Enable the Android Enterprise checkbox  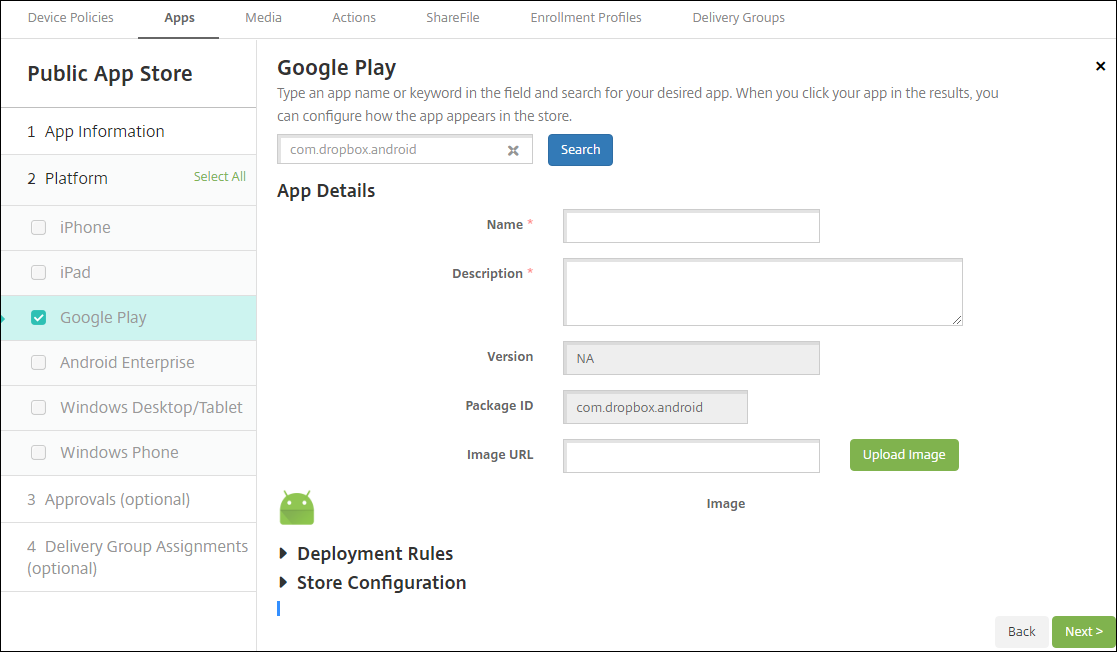click(39, 363)
